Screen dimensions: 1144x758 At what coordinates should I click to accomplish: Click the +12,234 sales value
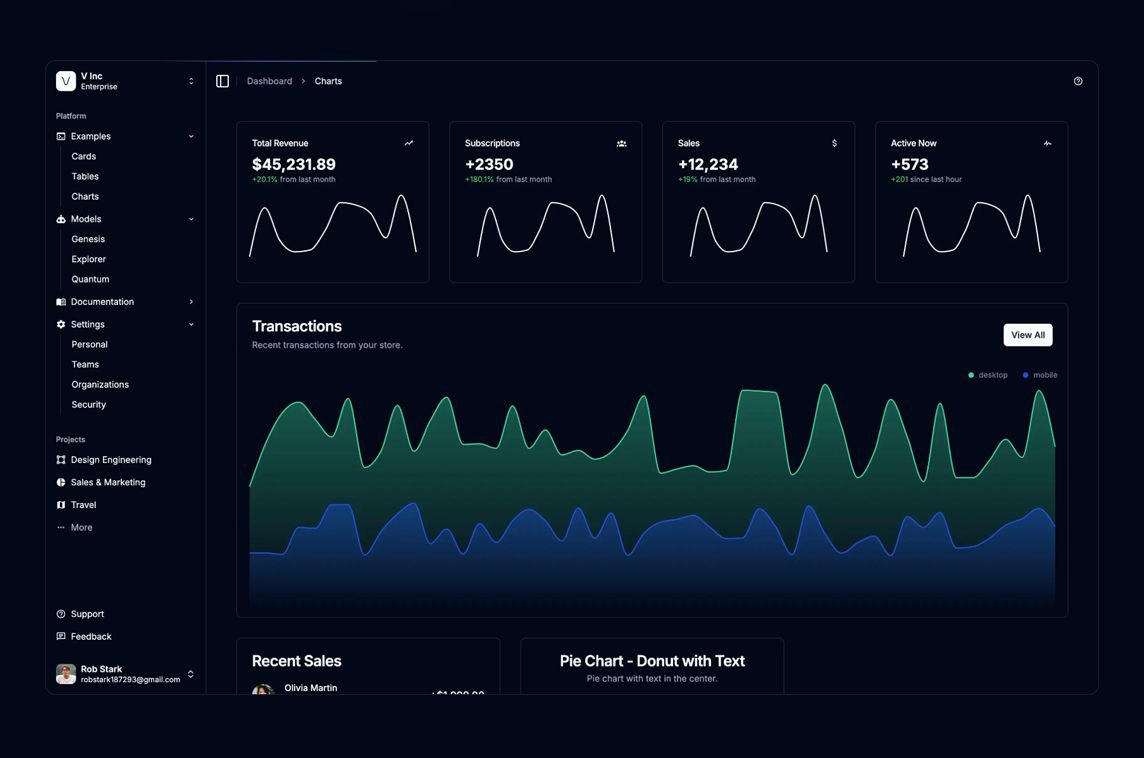[708, 164]
